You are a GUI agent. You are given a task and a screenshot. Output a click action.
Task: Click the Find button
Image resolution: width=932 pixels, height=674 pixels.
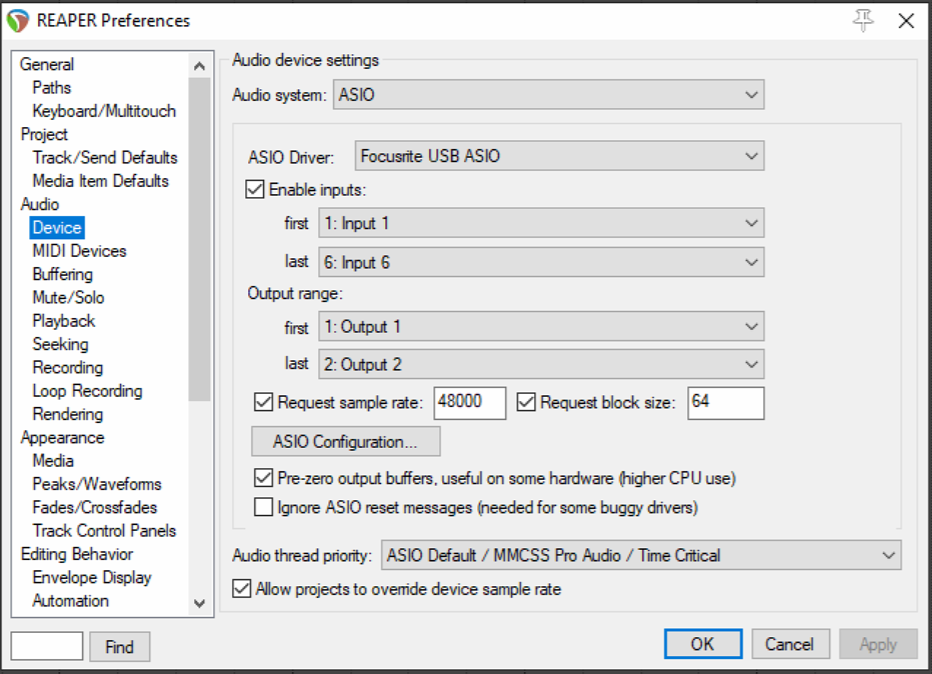[x=119, y=647]
